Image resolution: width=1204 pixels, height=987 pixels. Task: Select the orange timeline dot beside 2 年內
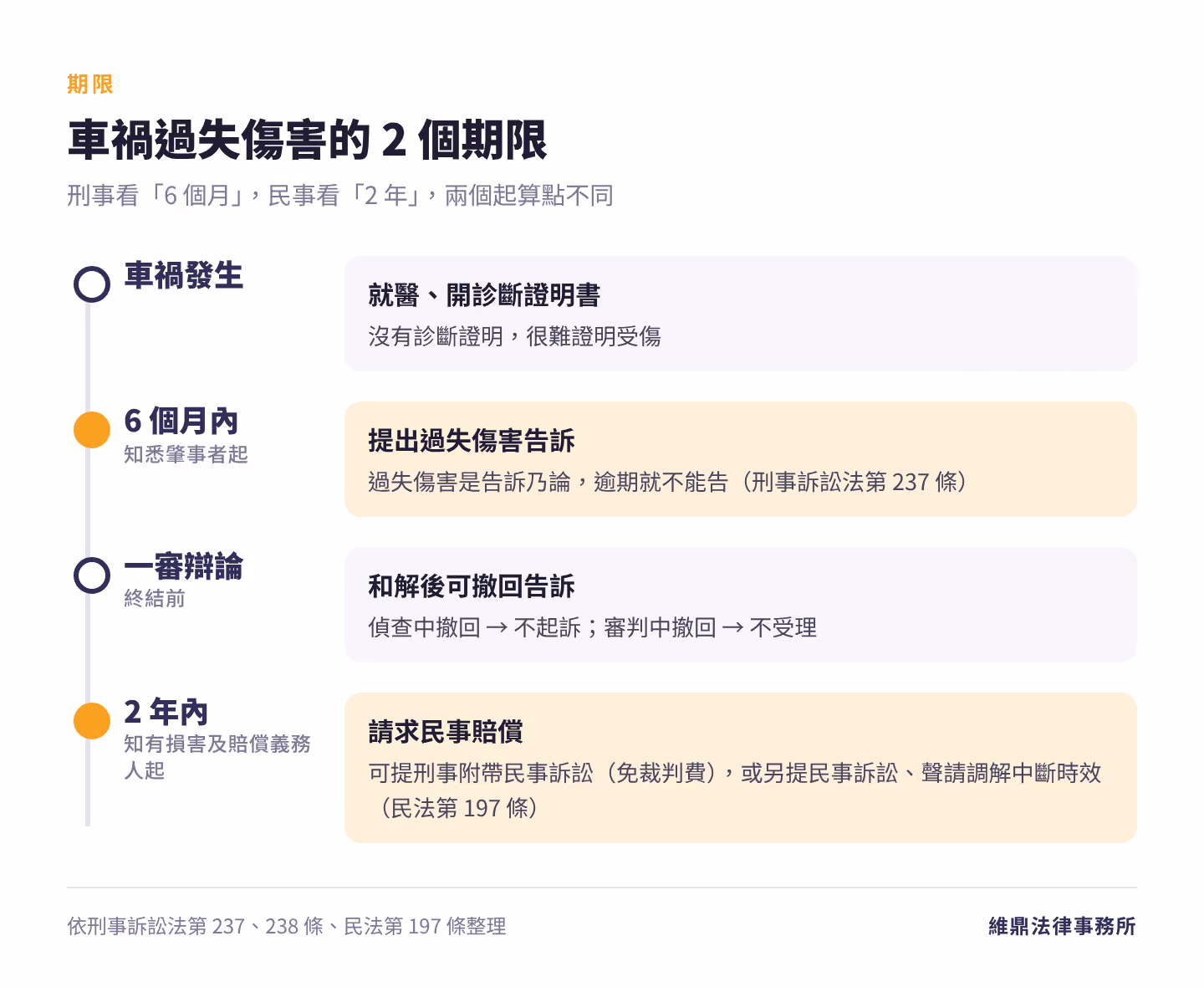click(x=92, y=721)
